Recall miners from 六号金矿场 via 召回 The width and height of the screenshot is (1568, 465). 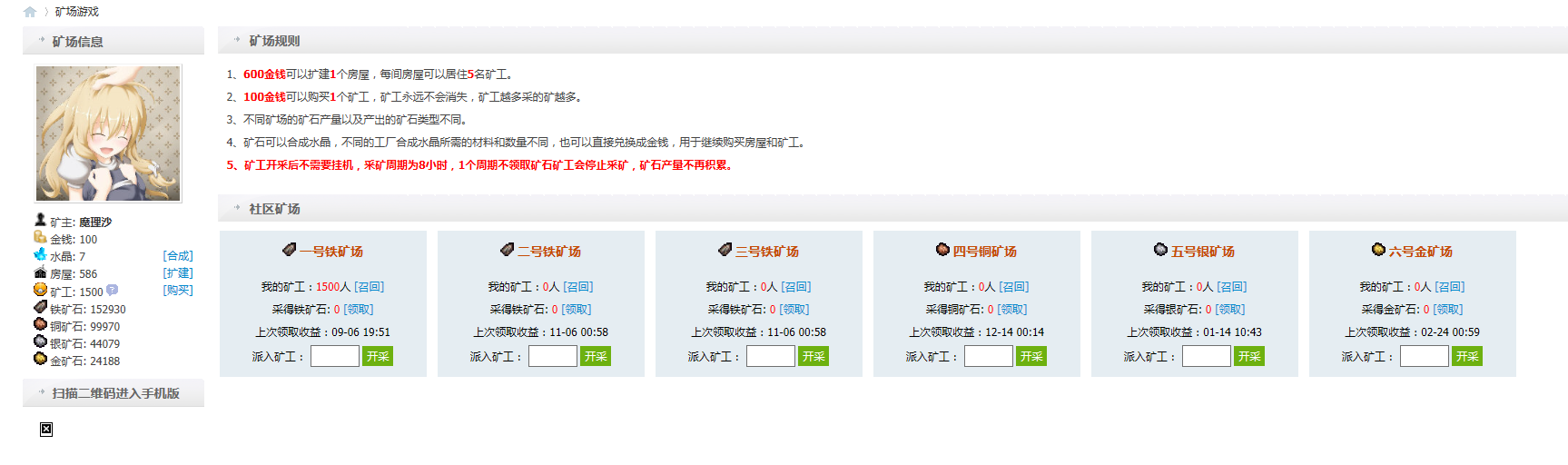1449,287
